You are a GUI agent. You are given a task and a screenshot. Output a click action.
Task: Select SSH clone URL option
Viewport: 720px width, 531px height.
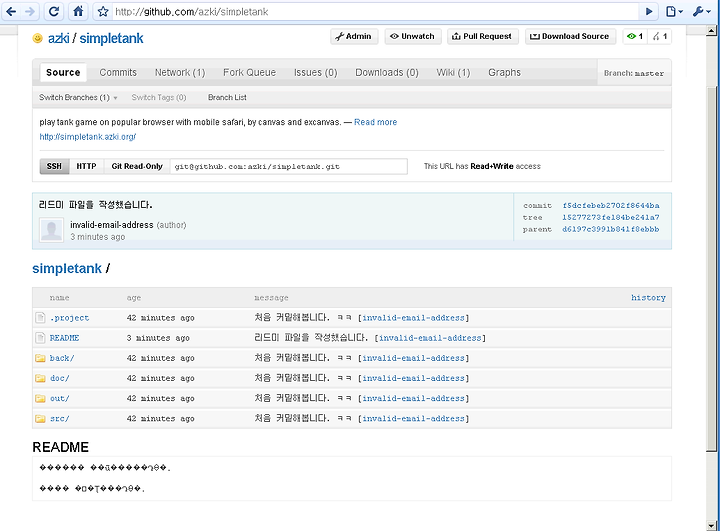tap(54, 166)
